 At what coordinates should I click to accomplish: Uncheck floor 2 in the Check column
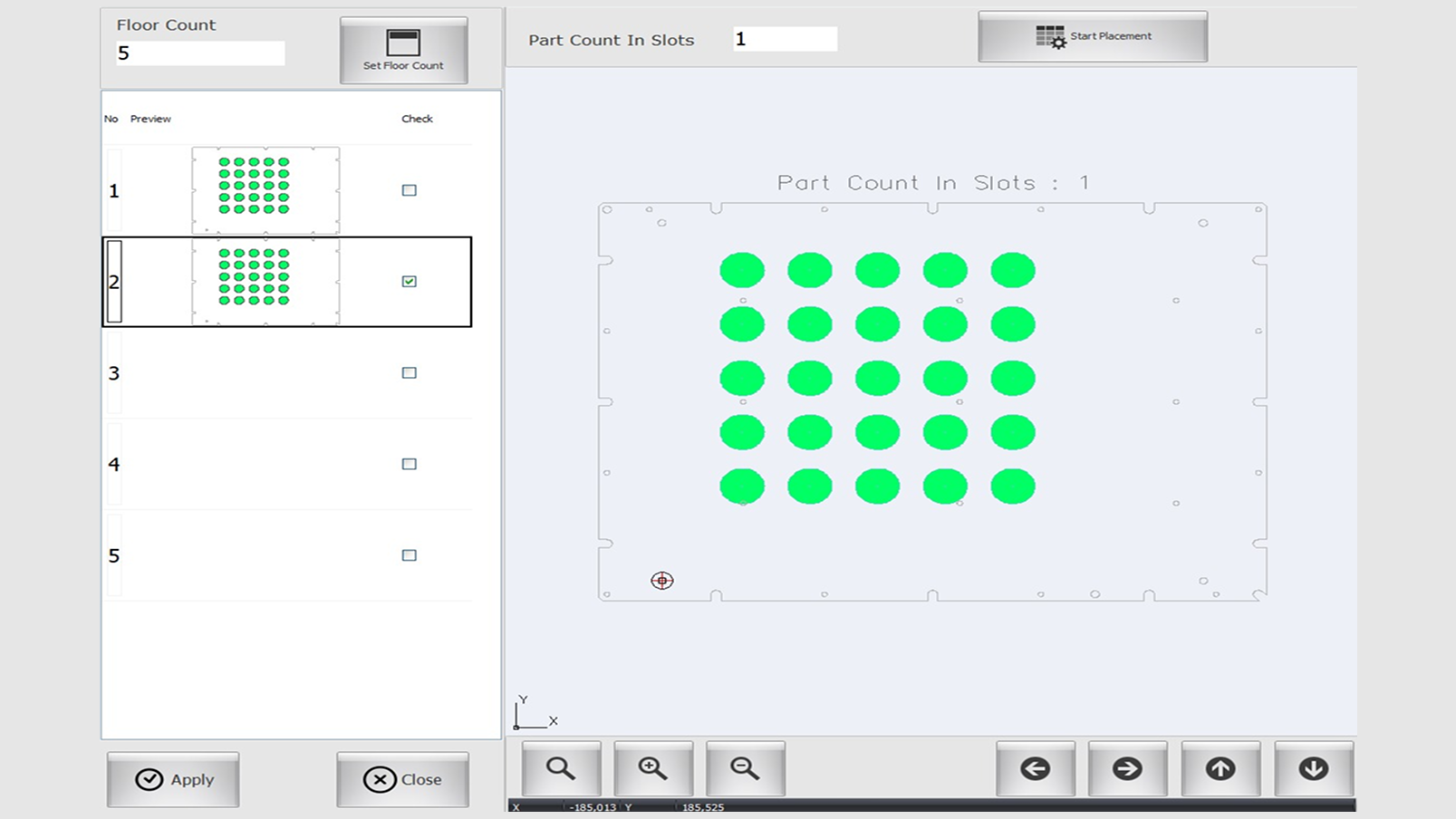click(410, 281)
